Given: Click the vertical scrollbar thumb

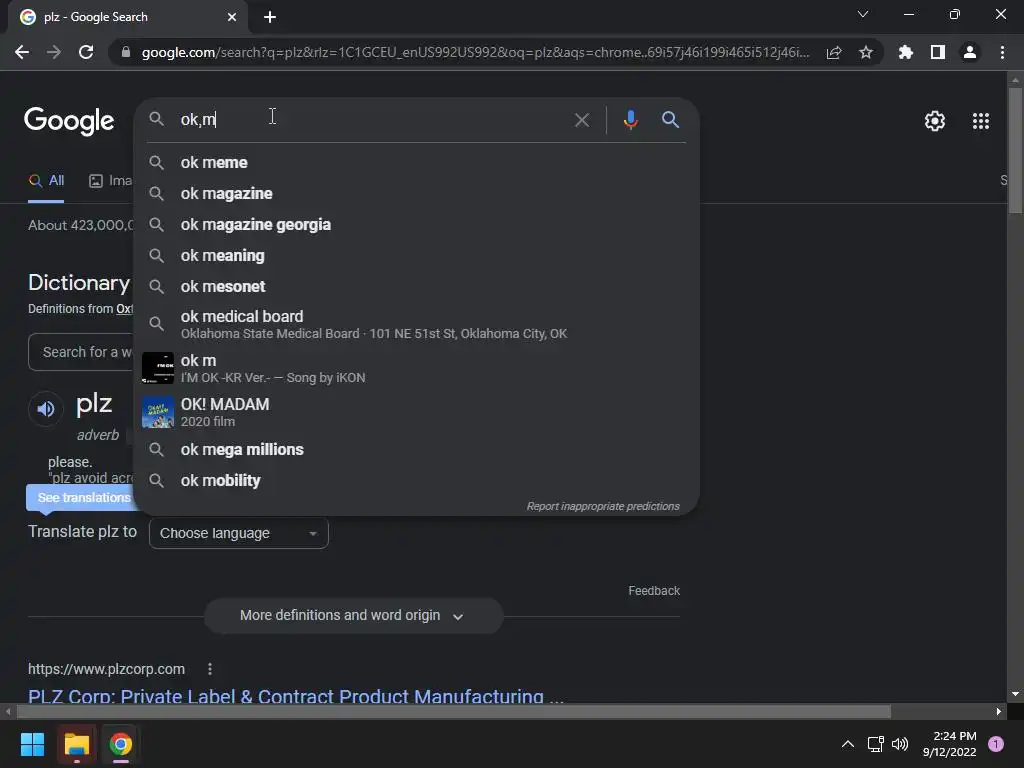Looking at the screenshot, I should (1015, 150).
